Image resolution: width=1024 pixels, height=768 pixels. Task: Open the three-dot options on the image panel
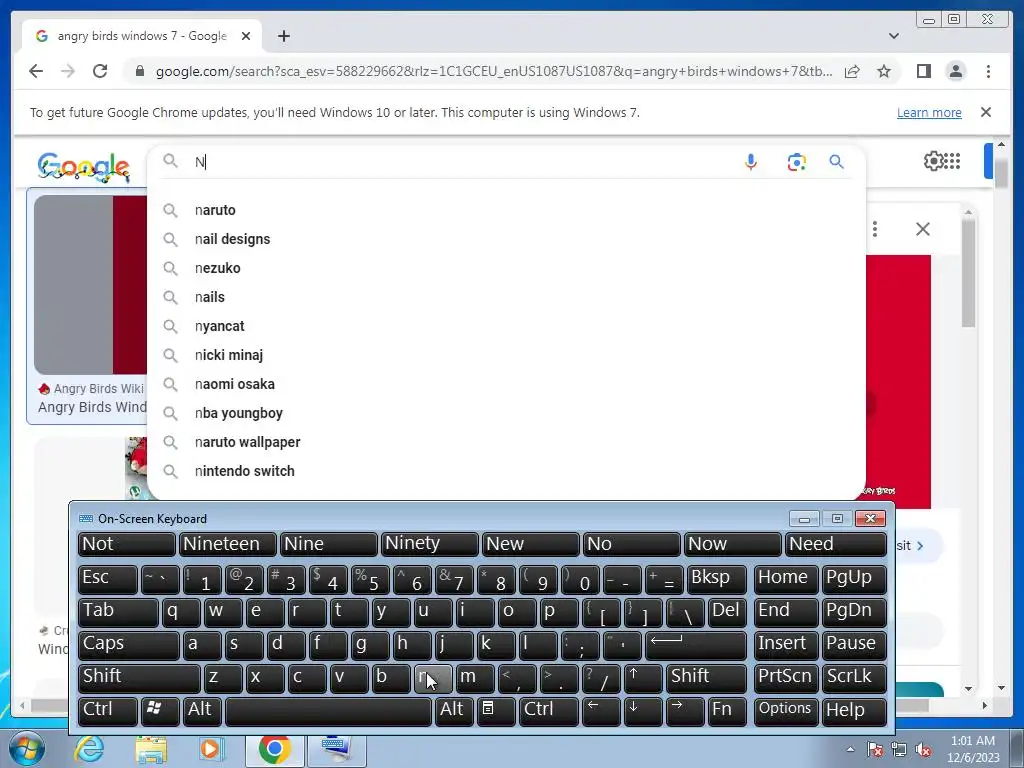pyautogui.click(x=874, y=229)
